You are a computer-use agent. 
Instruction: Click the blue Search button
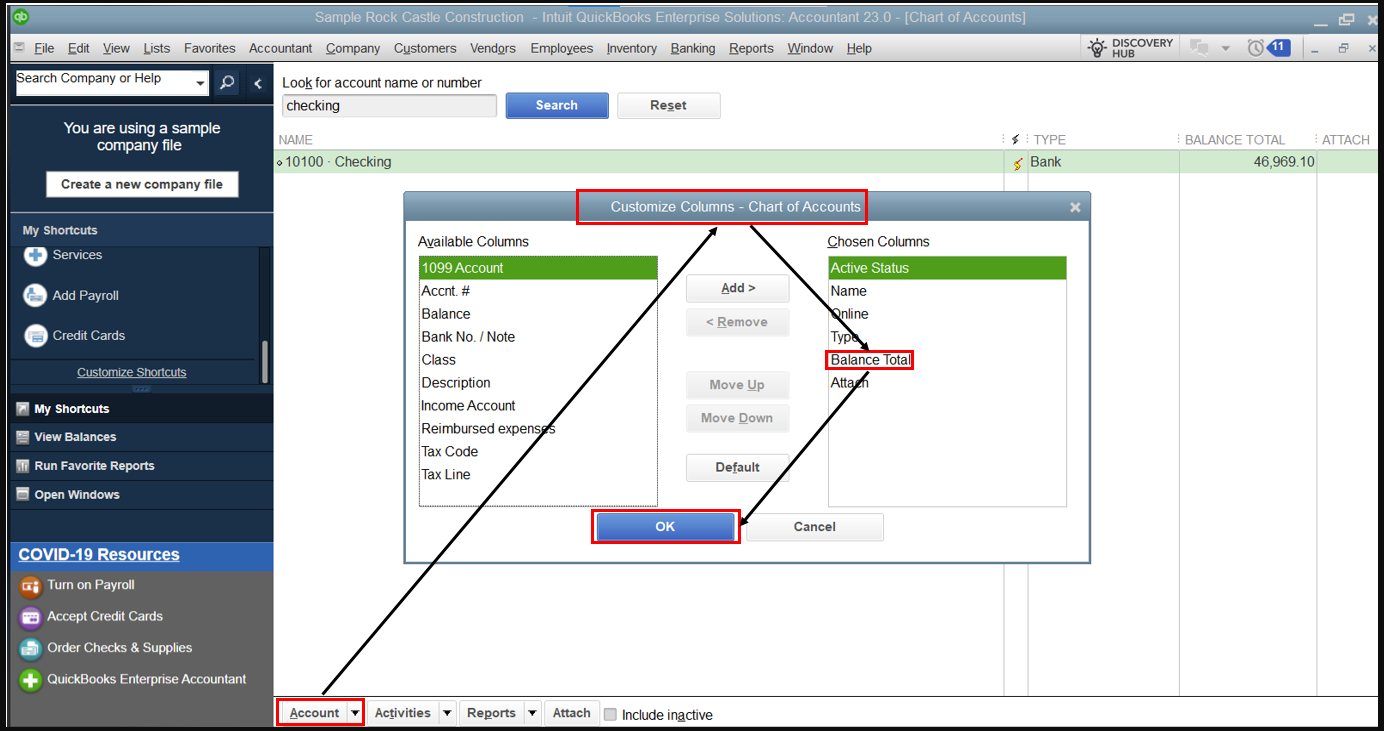coord(557,105)
